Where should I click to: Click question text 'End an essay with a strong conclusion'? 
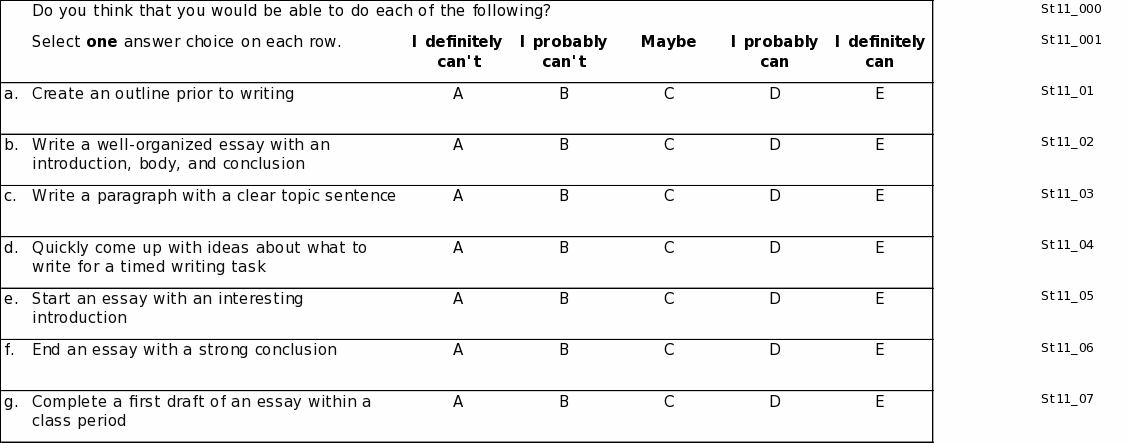pos(184,350)
